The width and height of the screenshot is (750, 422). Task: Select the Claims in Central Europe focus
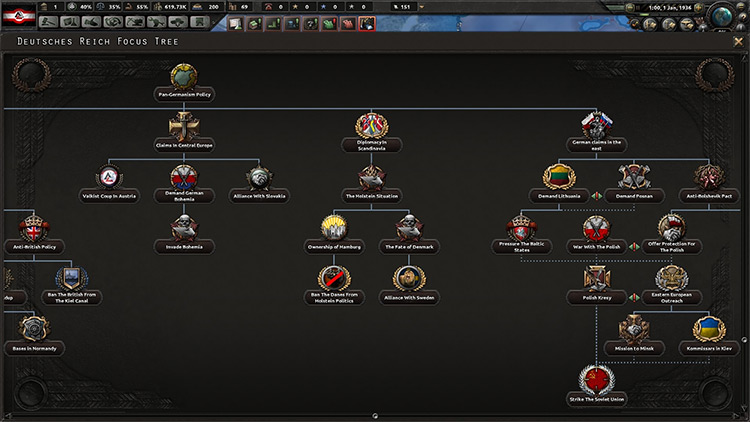tap(184, 133)
